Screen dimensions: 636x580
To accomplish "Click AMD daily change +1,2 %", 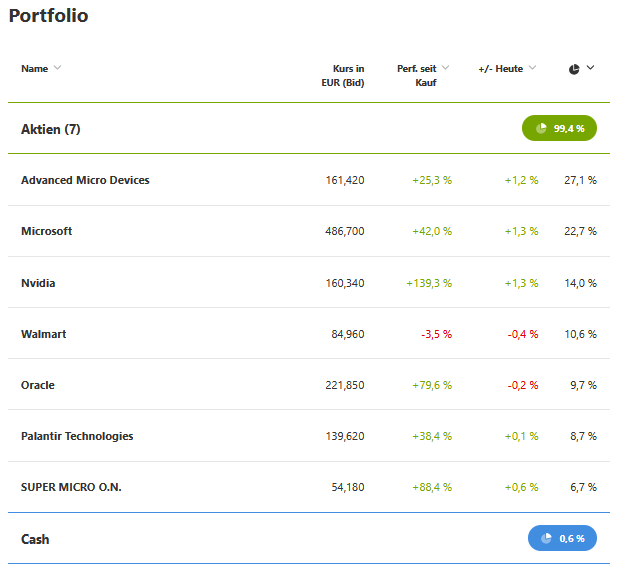I will (521, 180).
